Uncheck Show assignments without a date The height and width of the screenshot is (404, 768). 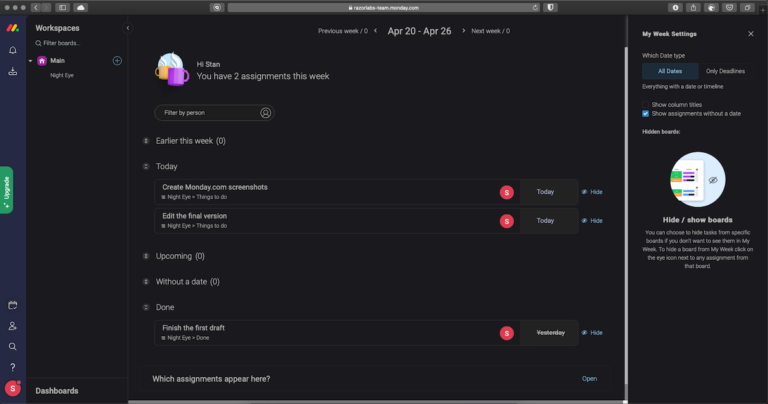(x=646, y=114)
